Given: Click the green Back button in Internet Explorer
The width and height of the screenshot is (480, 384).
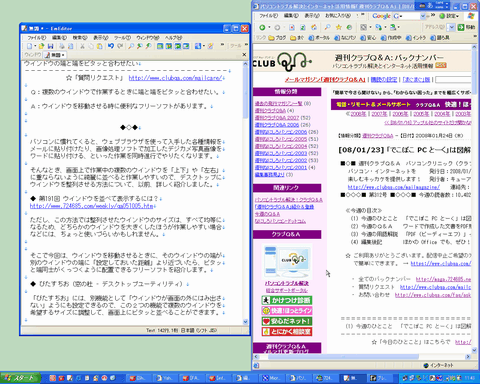Looking at the screenshot, I should pos(262,27).
